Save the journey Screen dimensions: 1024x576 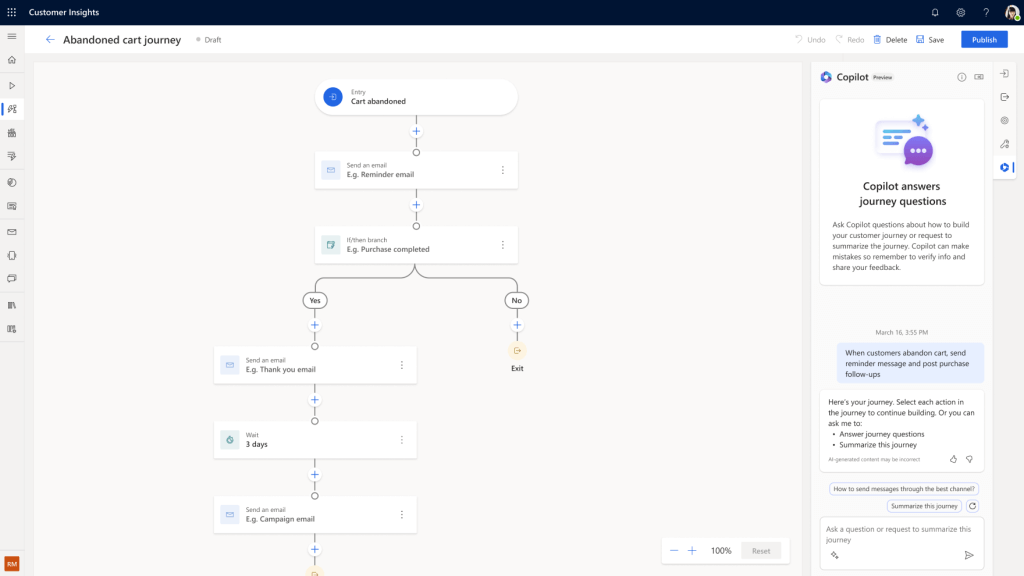(930, 40)
